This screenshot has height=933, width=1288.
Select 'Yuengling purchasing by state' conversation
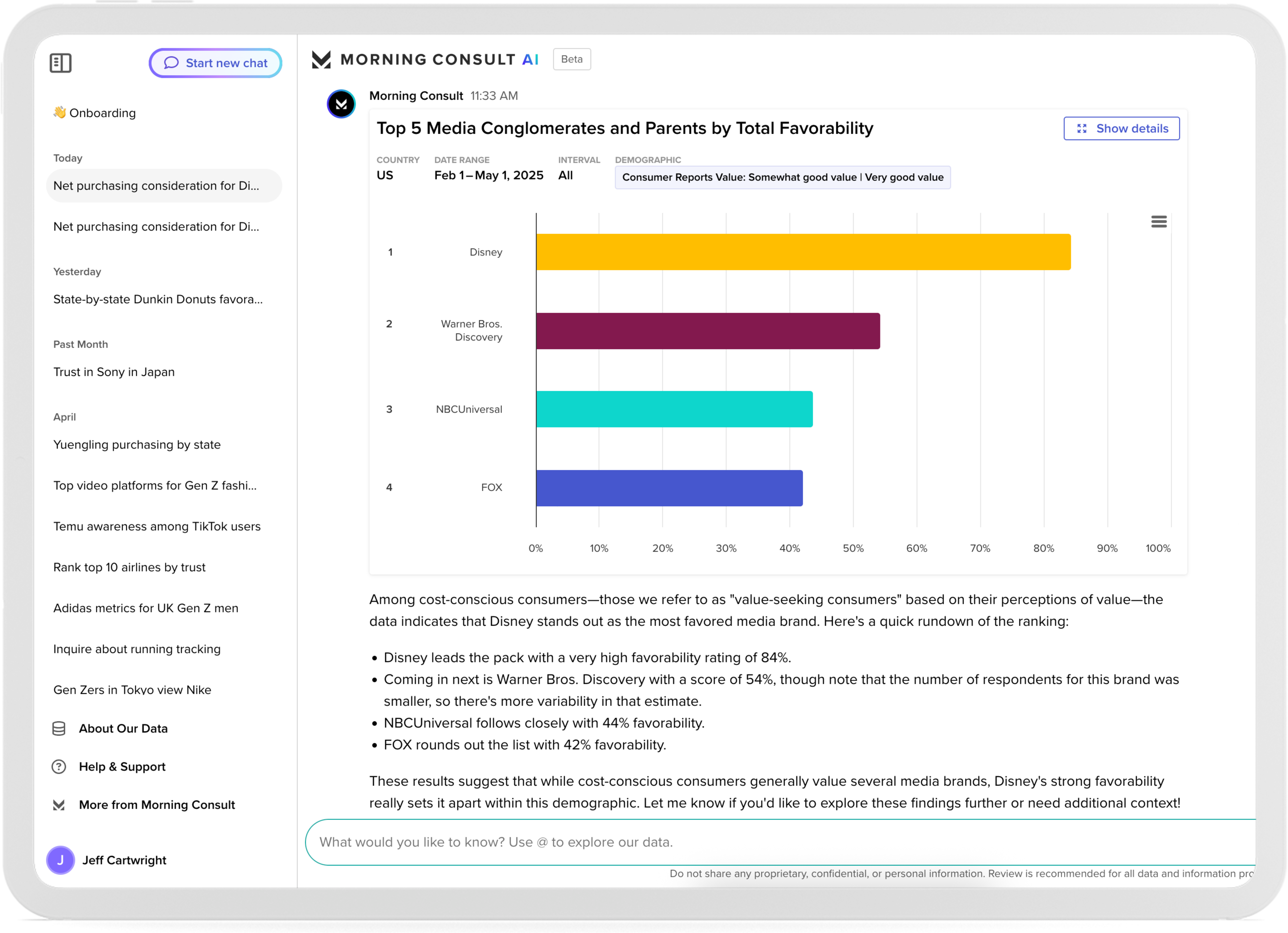click(137, 444)
